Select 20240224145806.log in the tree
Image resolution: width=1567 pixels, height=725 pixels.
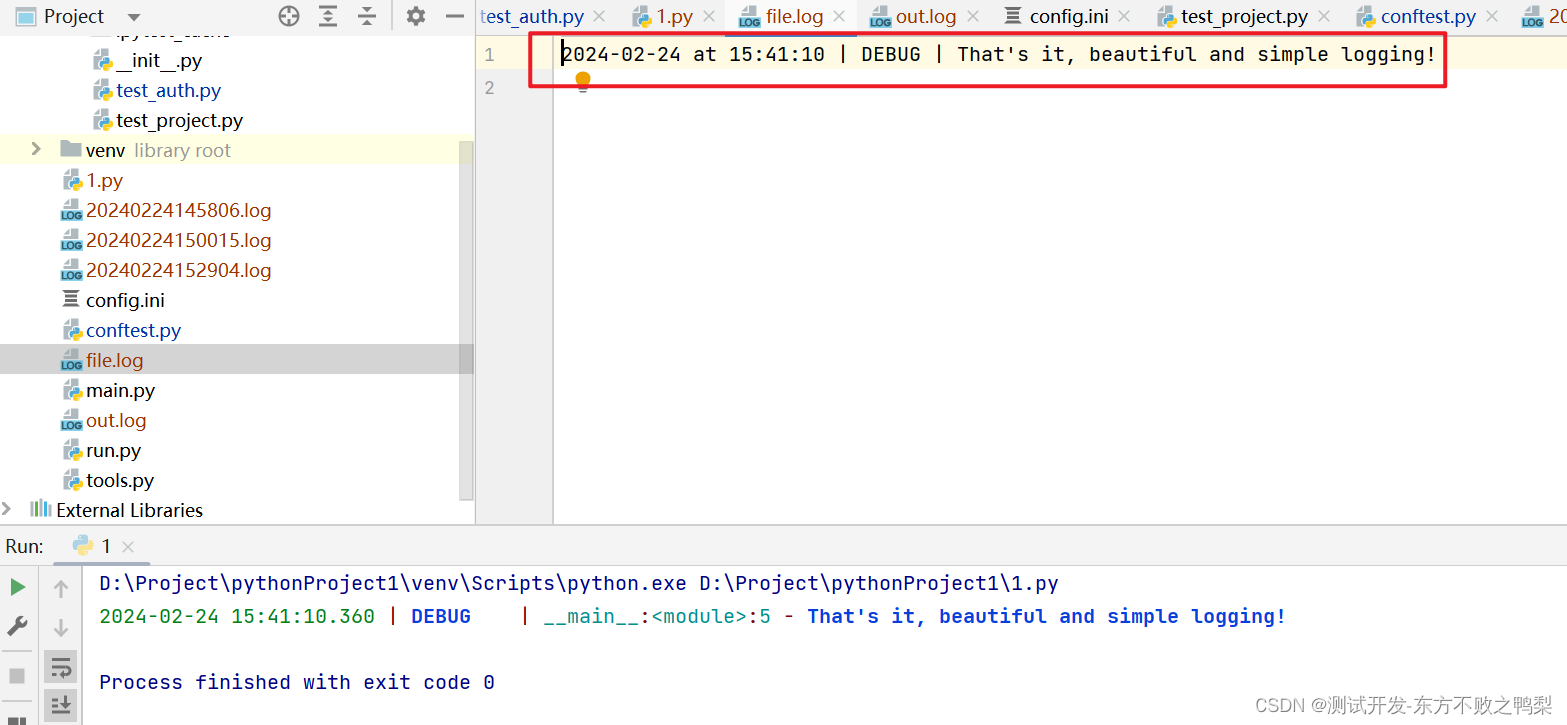(167, 210)
